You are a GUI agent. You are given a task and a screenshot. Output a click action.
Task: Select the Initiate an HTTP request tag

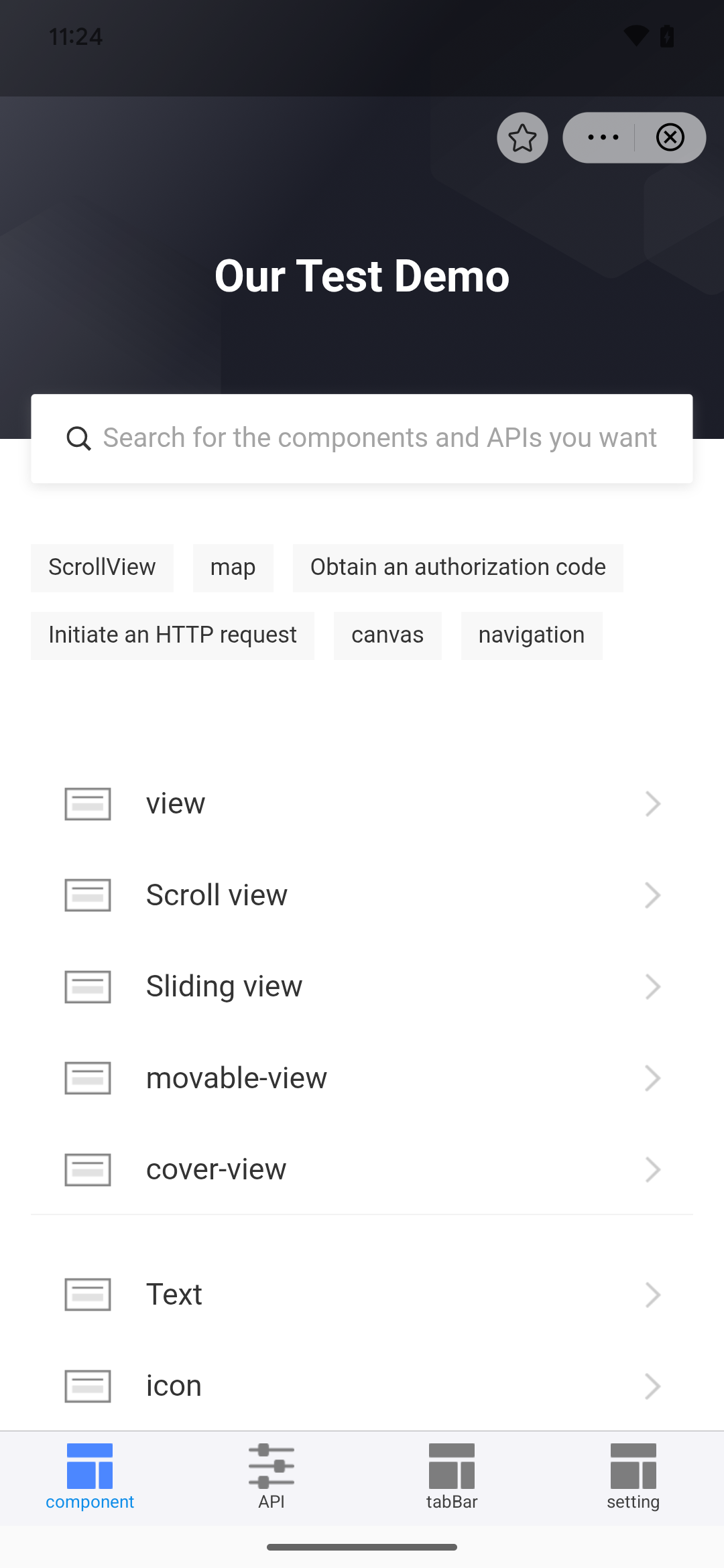[x=172, y=635]
